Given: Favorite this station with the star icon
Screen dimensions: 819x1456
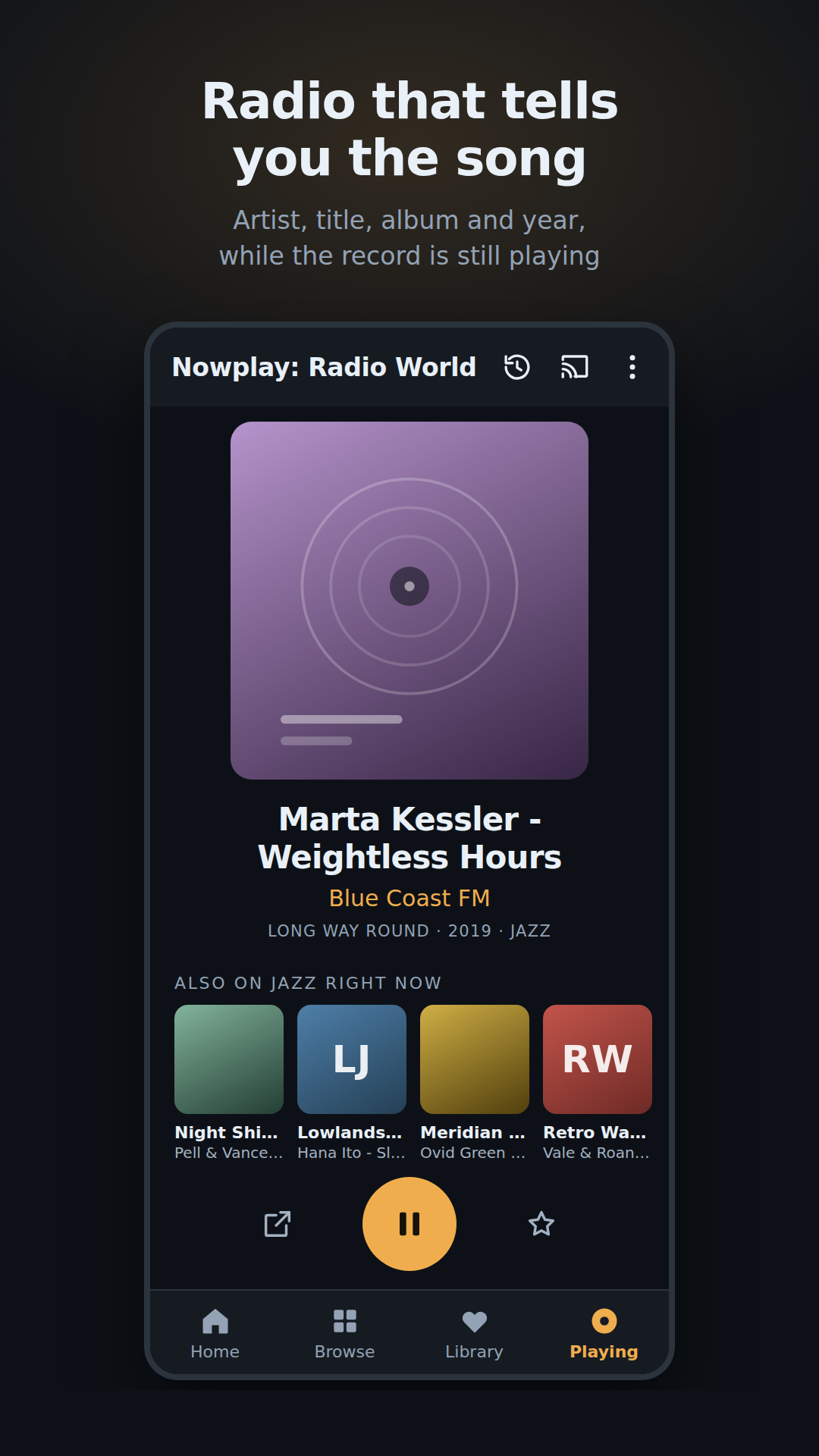Looking at the screenshot, I should click(x=541, y=1224).
